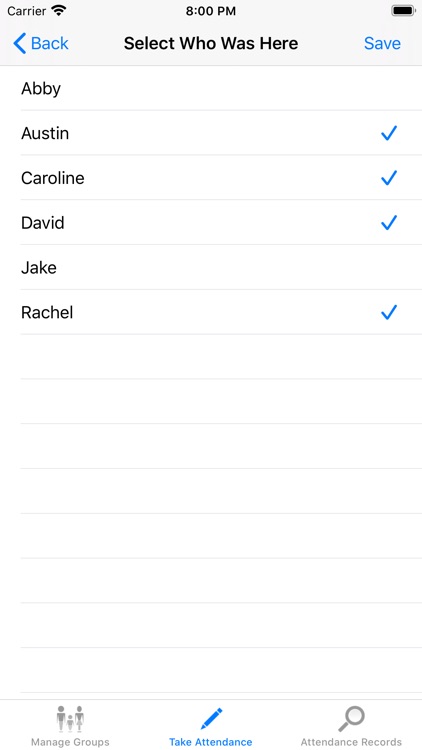Tap the Wi-Fi status icon
422x750 pixels.
click(59, 11)
